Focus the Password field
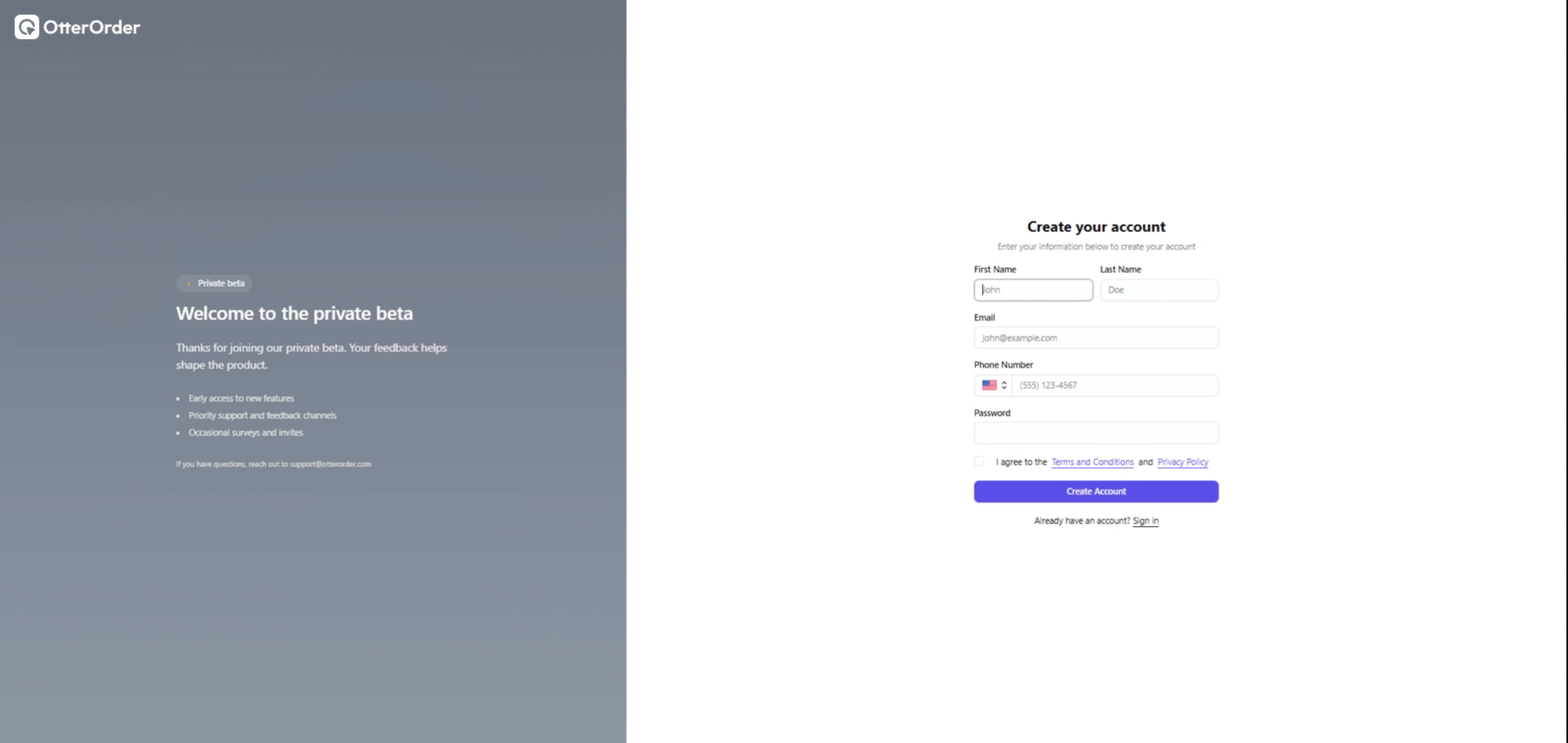This screenshot has height=743, width=1568. click(x=1096, y=433)
